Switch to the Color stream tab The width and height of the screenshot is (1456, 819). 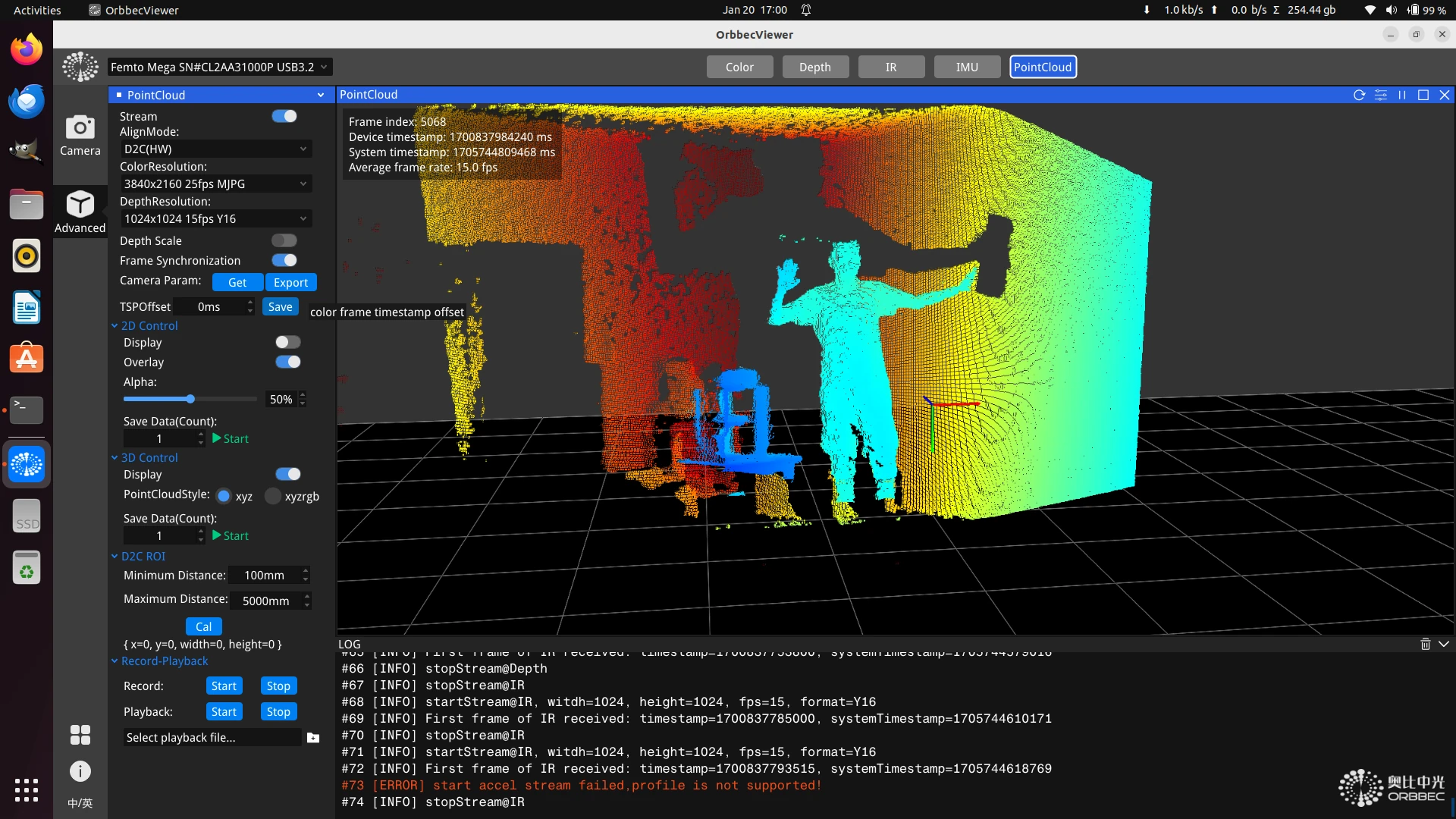(x=739, y=67)
